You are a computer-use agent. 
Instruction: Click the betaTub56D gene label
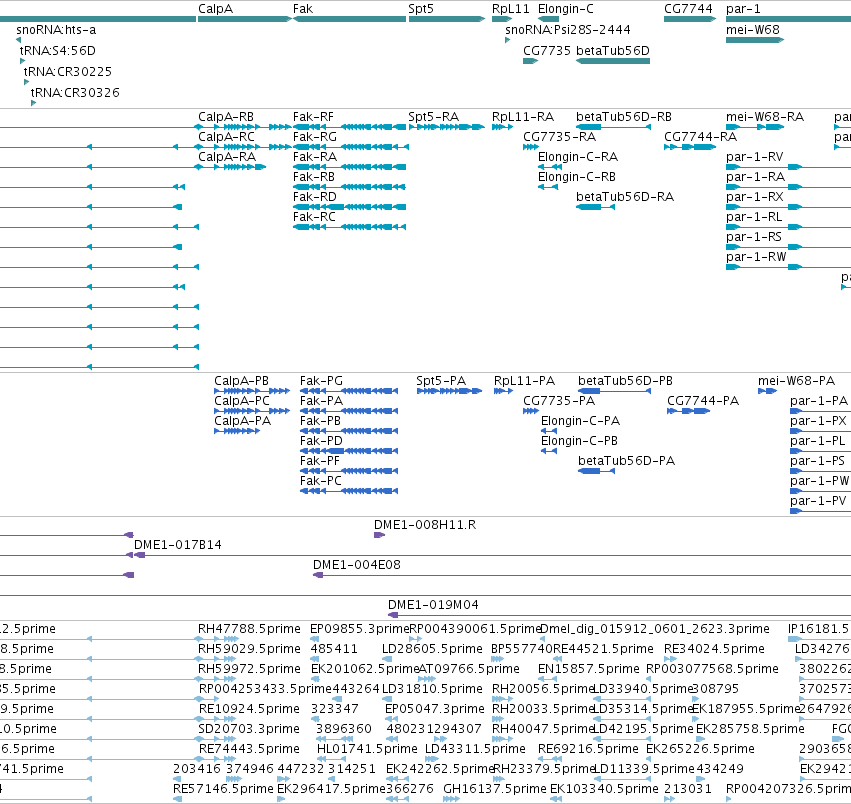(x=613, y=50)
